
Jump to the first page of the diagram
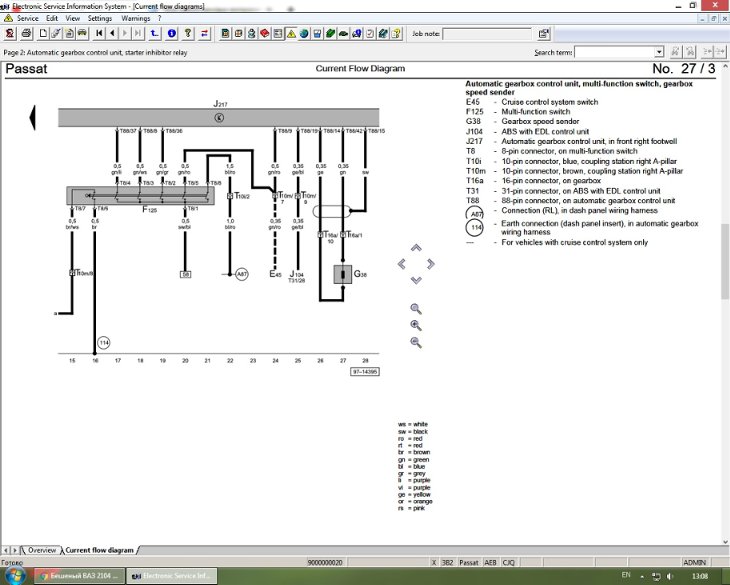pos(99,34)
